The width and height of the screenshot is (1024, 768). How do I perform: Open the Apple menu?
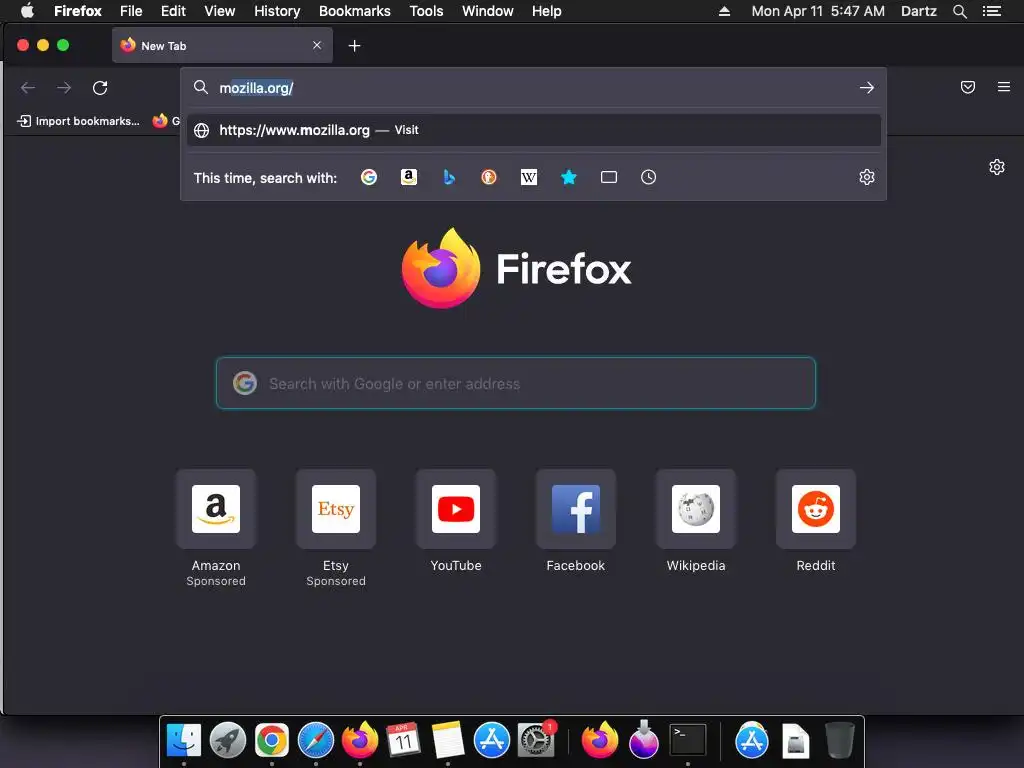click(27, 11)
